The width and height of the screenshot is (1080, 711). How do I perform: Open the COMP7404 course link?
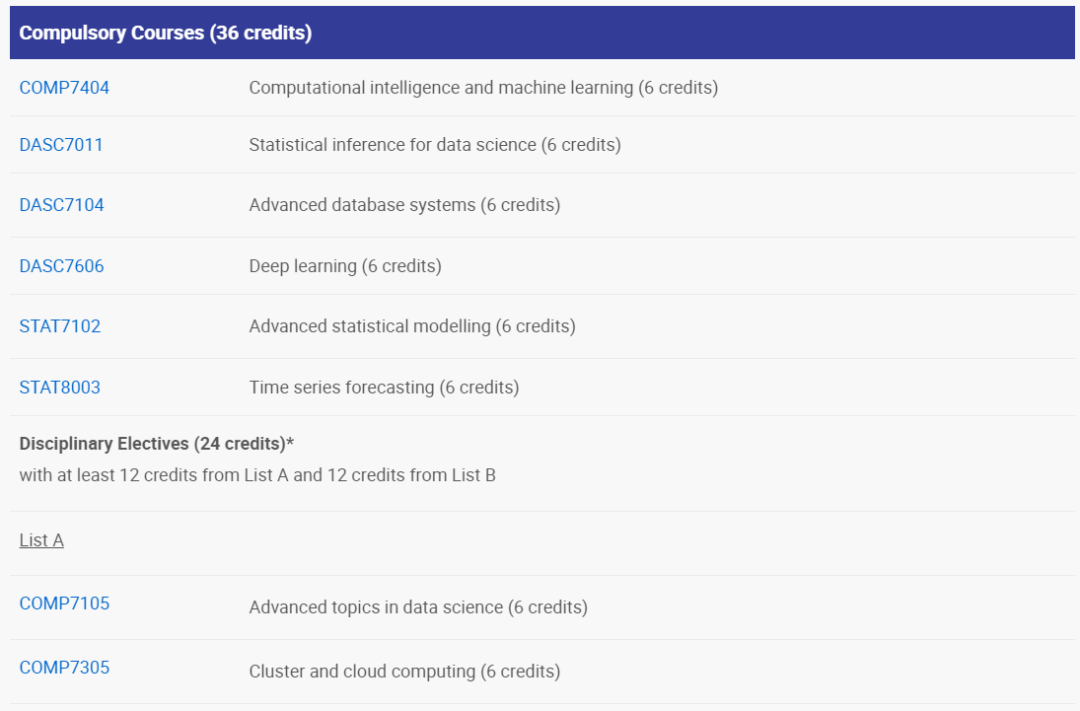[x=64, y=88]
